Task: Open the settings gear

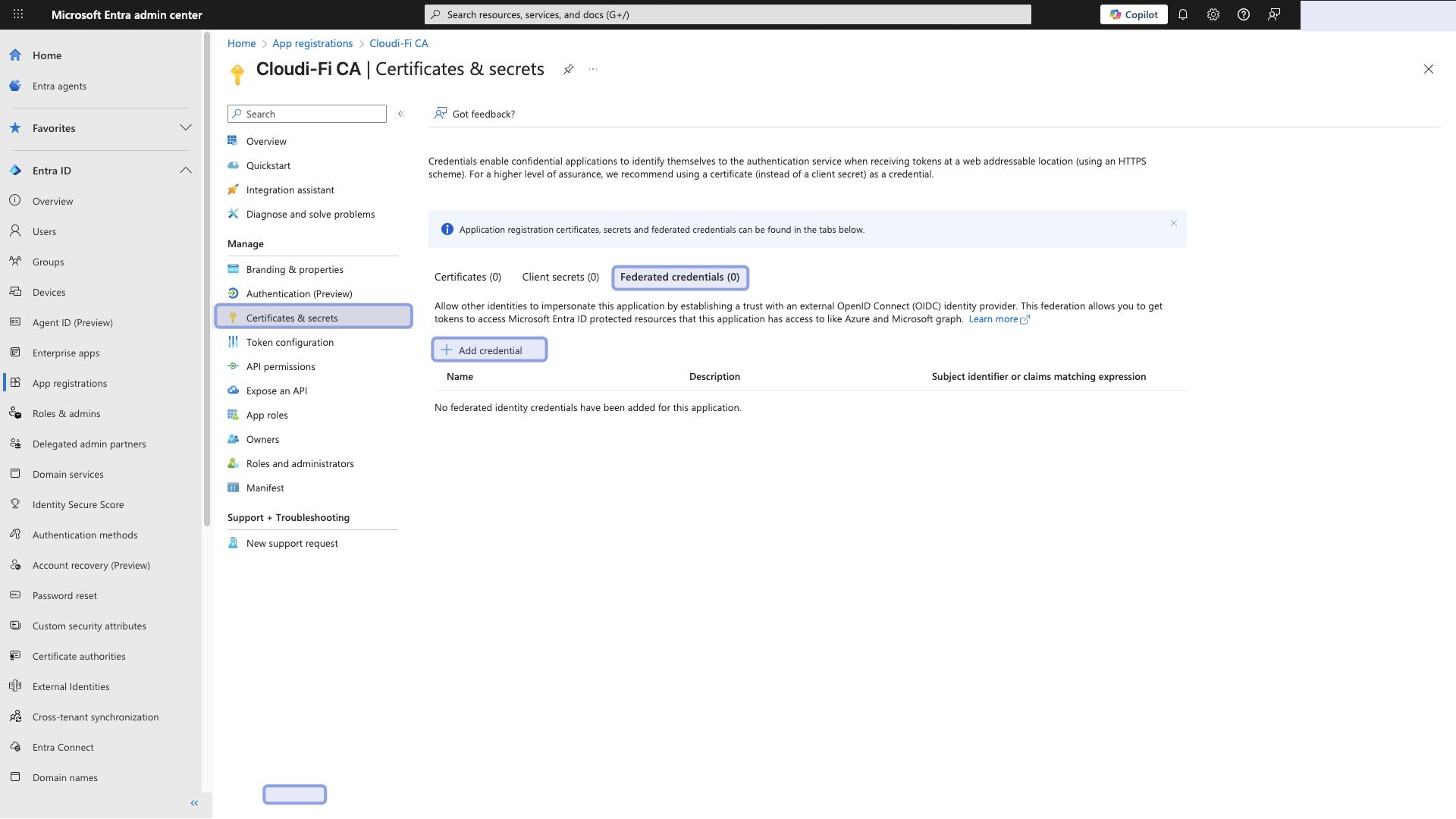Action: pos(1213,14)
